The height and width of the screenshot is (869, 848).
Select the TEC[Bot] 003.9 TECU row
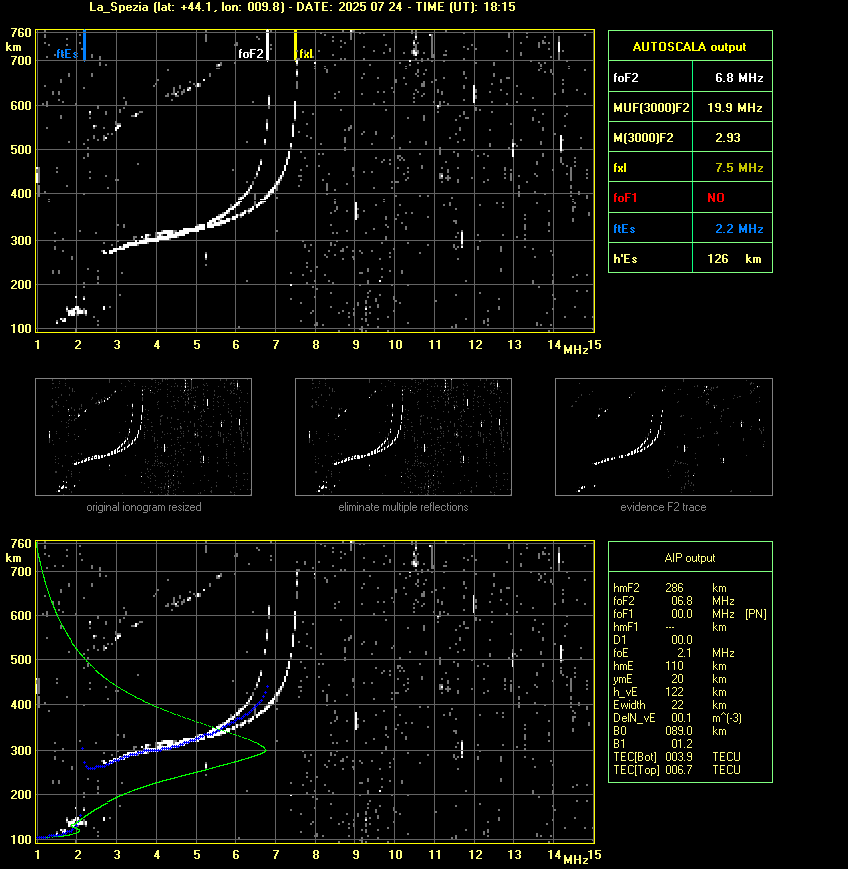coord(677,757)
